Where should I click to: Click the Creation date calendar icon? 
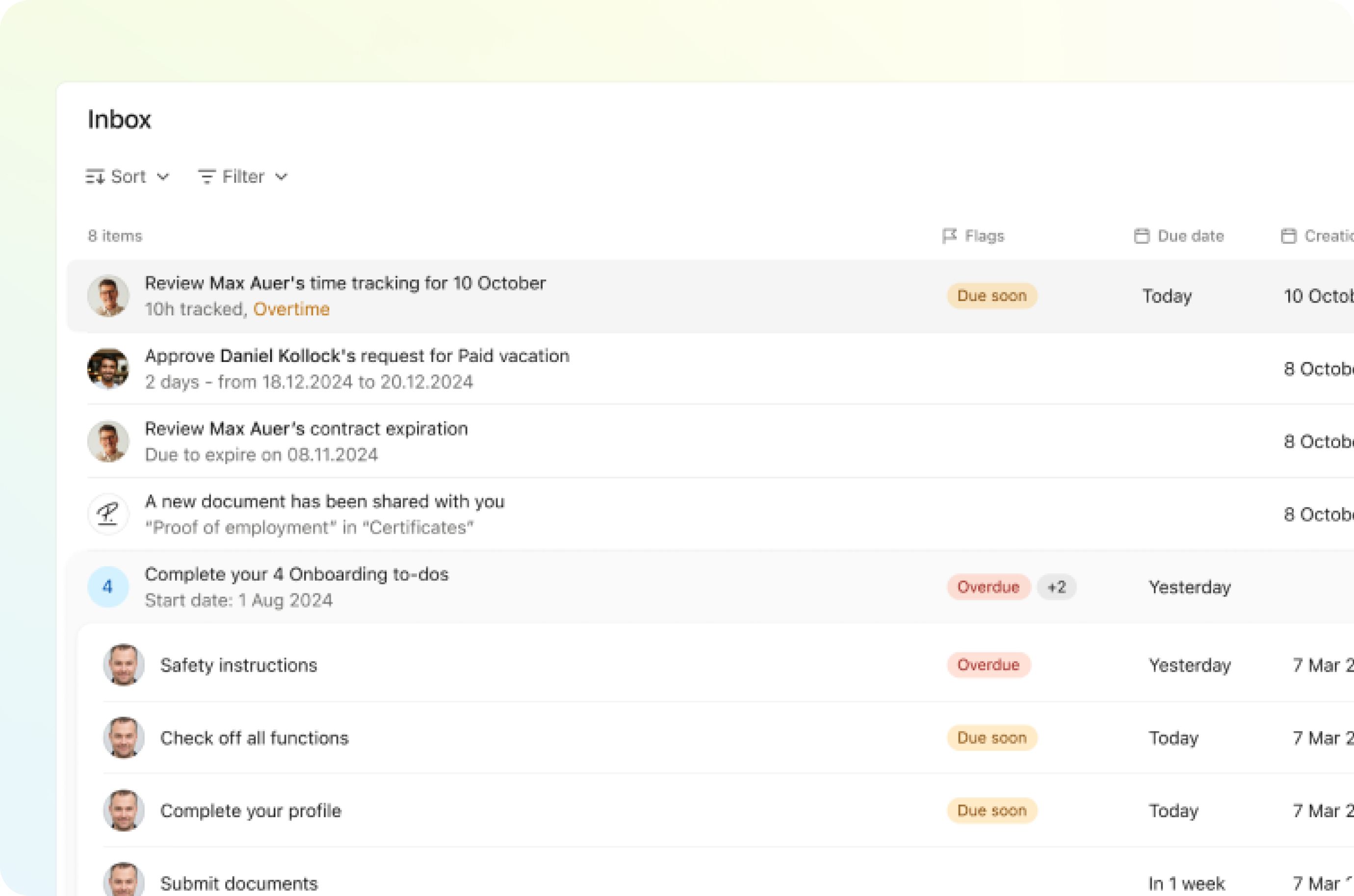point(1288,235)
